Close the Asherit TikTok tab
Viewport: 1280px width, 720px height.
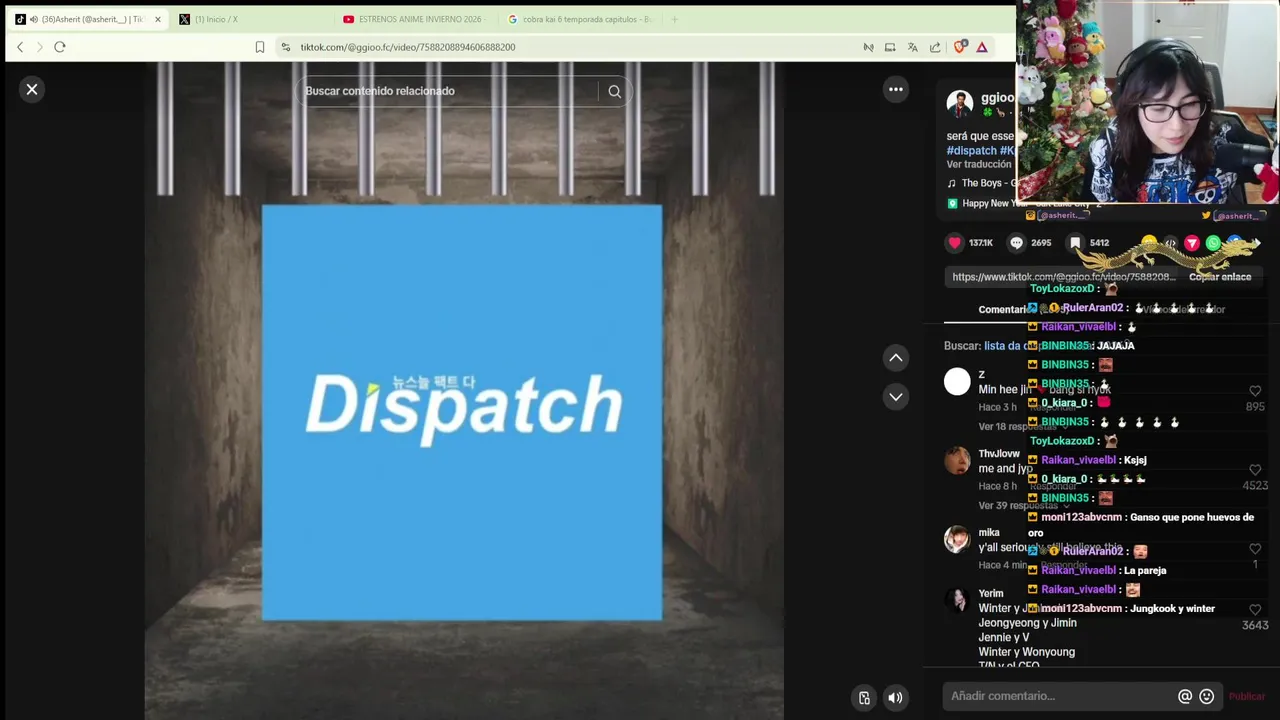pos(157,19)
